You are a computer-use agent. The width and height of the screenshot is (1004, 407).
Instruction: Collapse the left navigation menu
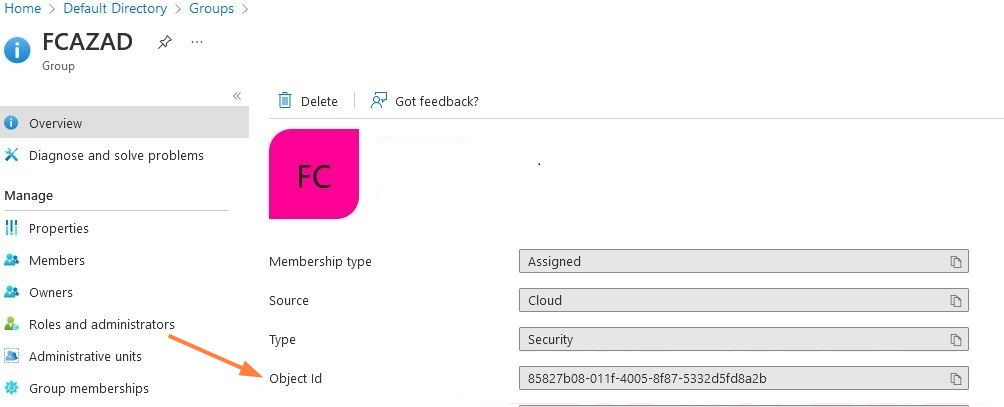(237, 96)
